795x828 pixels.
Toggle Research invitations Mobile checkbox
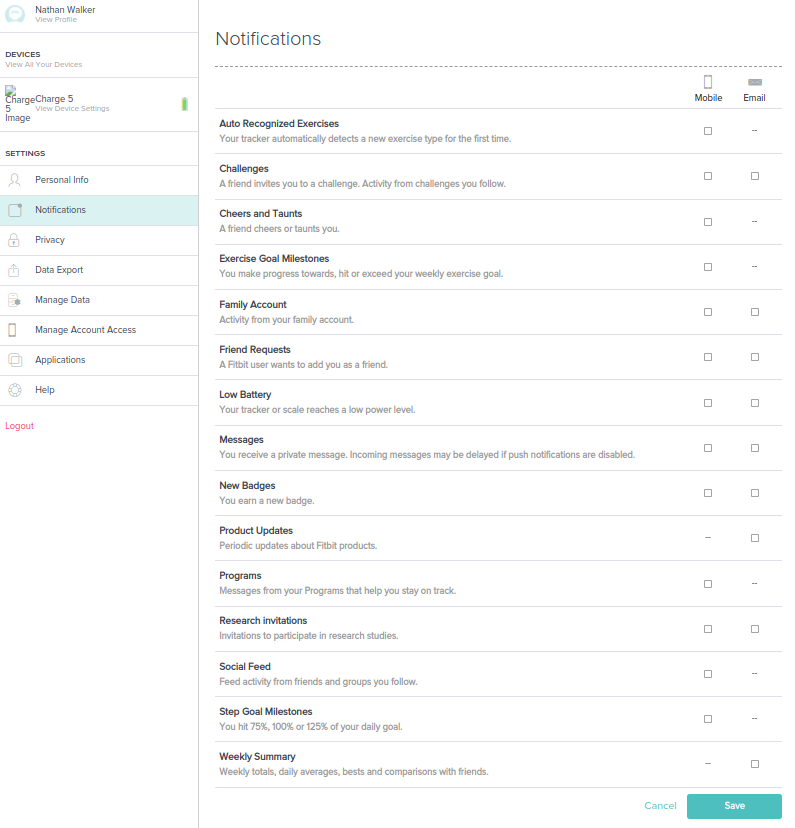pyautogui.click(x=708, y=629)
